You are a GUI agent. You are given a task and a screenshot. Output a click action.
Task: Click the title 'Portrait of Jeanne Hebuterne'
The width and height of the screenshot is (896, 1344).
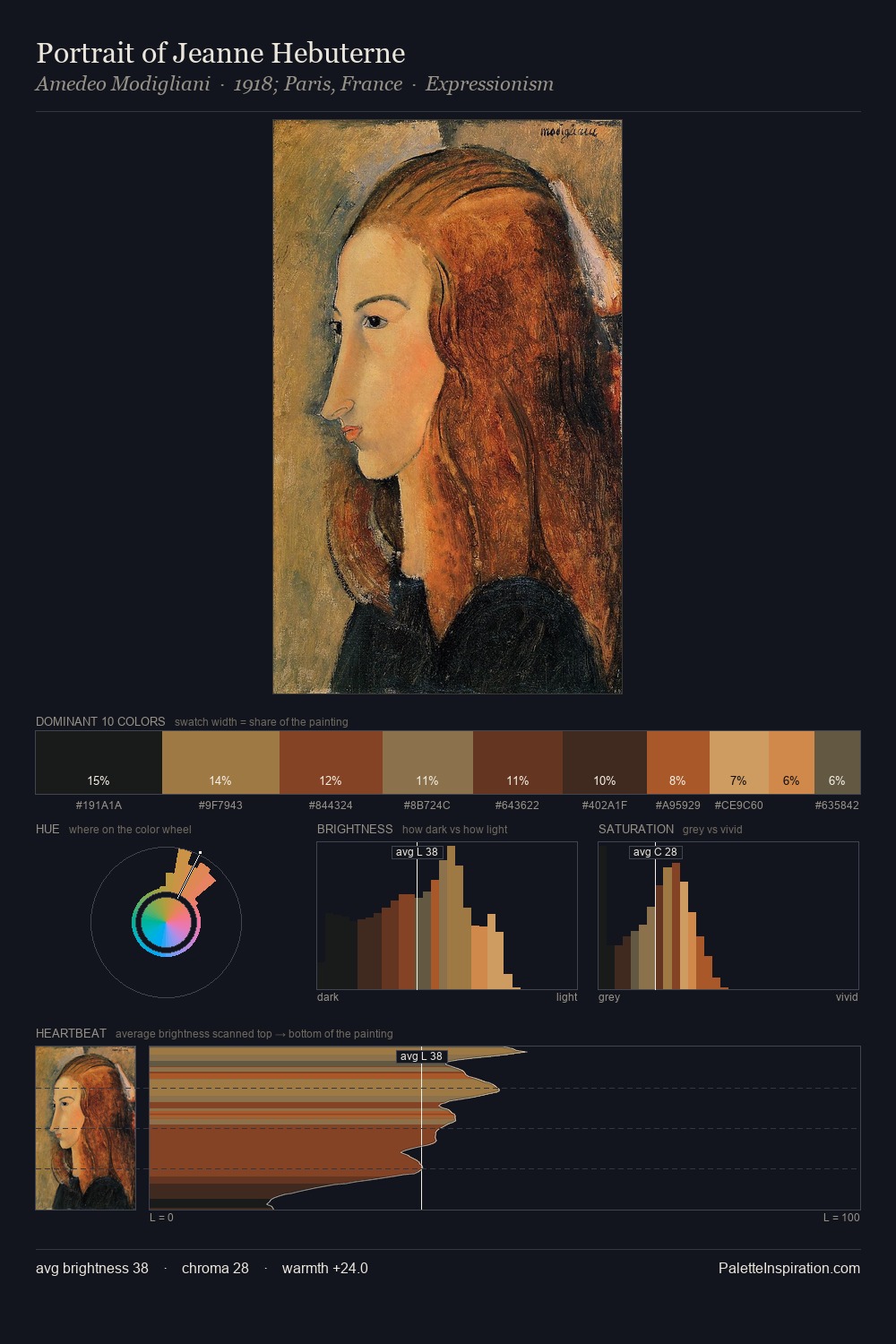coord(220,53)
